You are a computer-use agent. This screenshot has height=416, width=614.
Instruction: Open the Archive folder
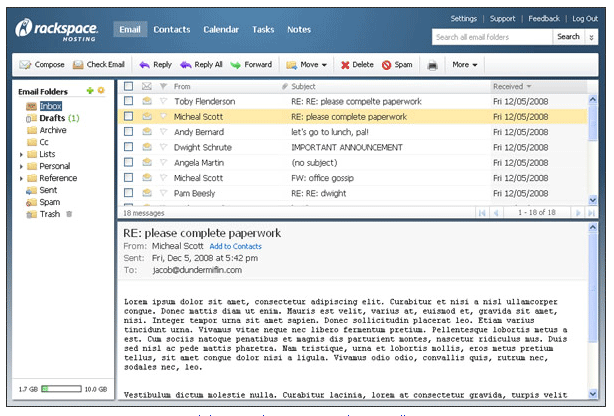[x=52, y=130]
